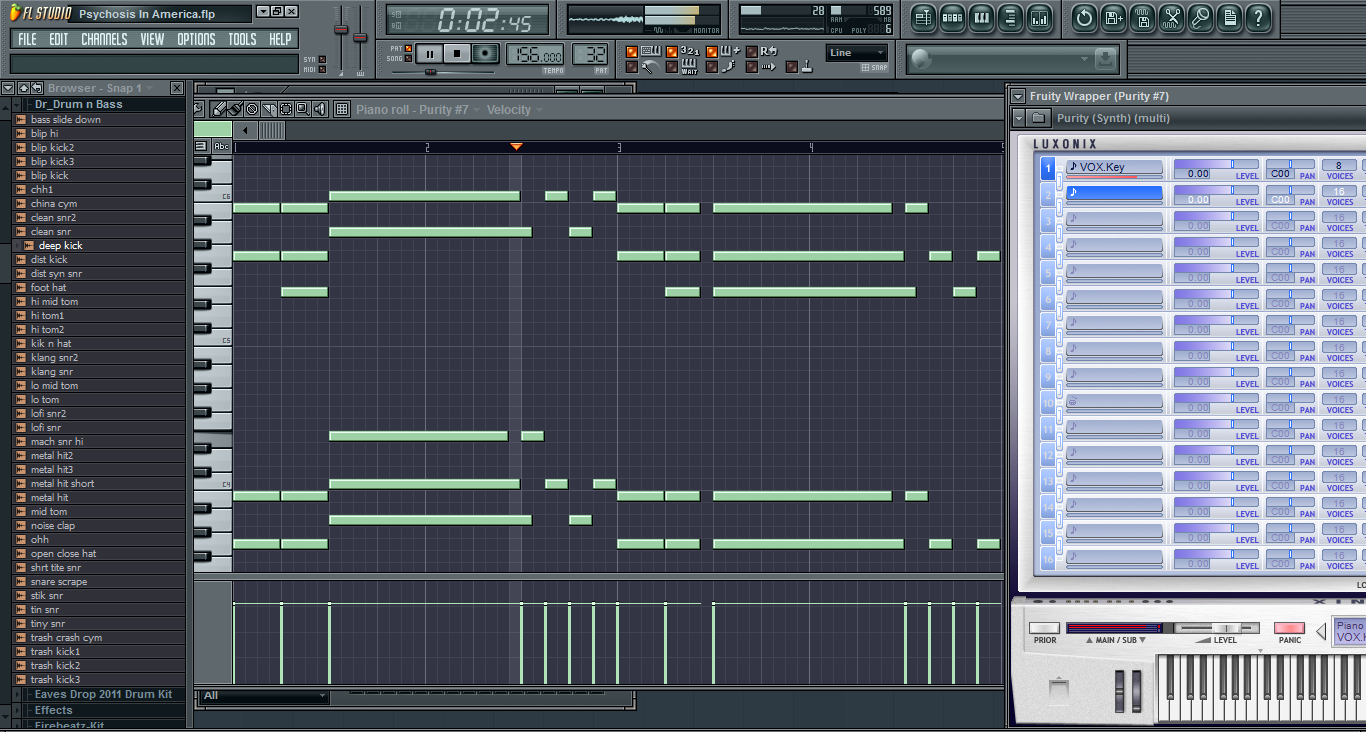Open the Fruity Wrapper options arrow

[x=1018, y=96]
